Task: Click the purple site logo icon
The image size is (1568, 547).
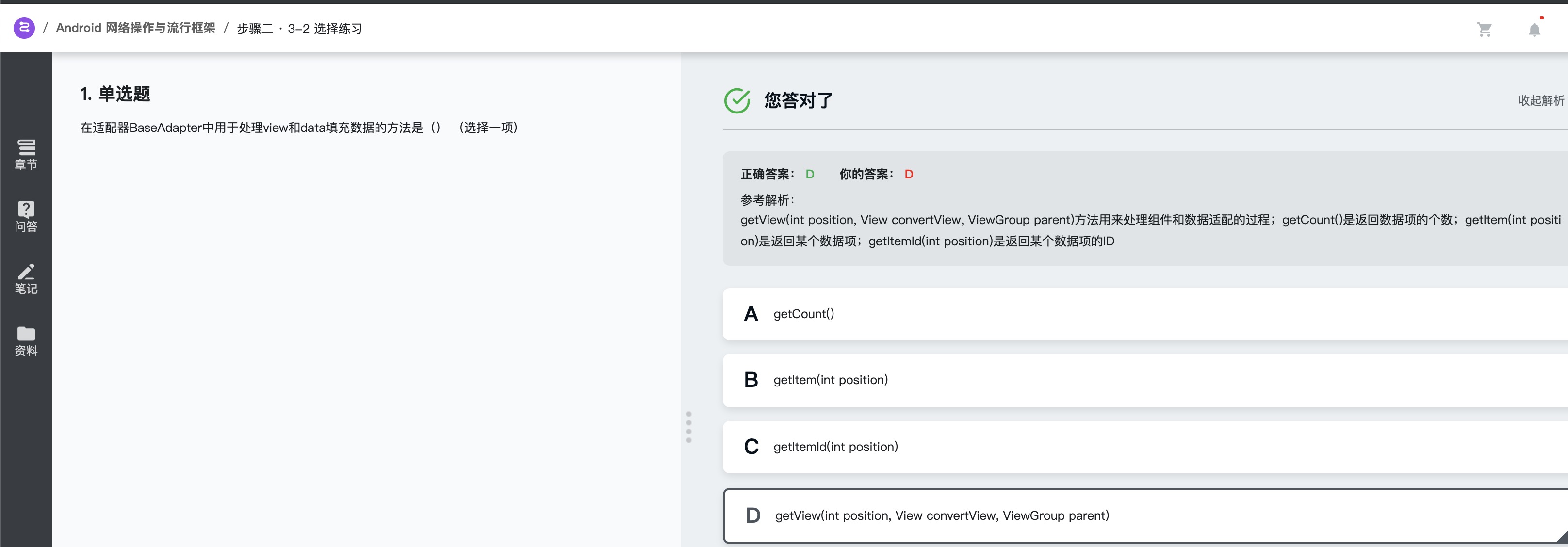Action: coord(24,28)
